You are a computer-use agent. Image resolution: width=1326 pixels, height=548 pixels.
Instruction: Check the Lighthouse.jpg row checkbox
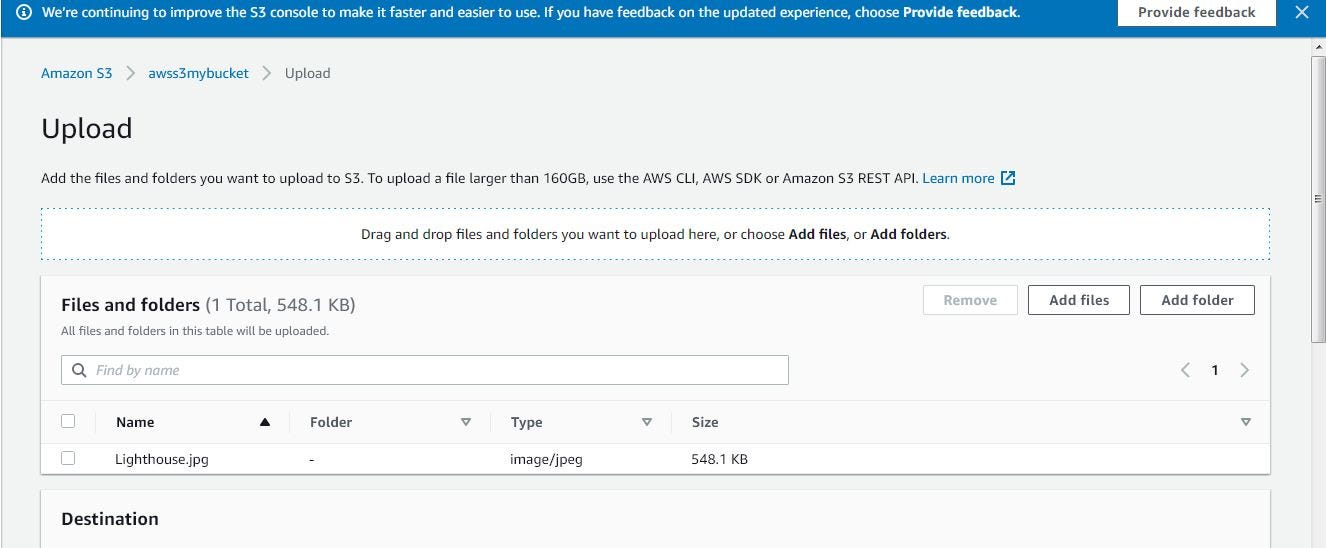pos(68,458)
